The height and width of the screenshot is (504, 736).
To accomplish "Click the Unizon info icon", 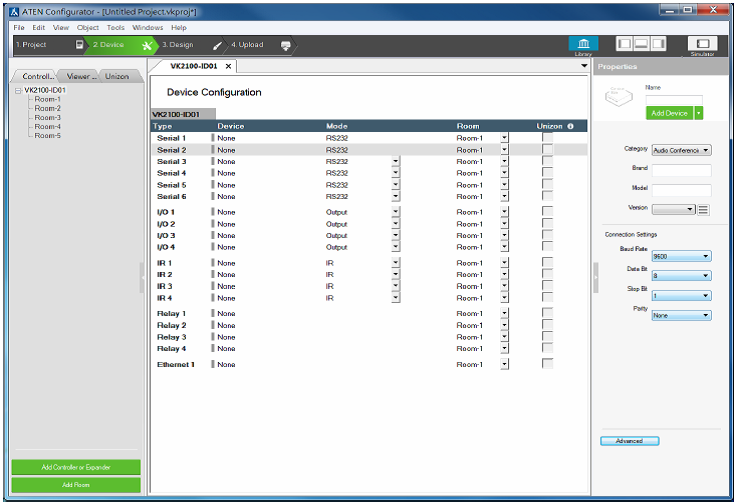I will [x=570, y=126].
